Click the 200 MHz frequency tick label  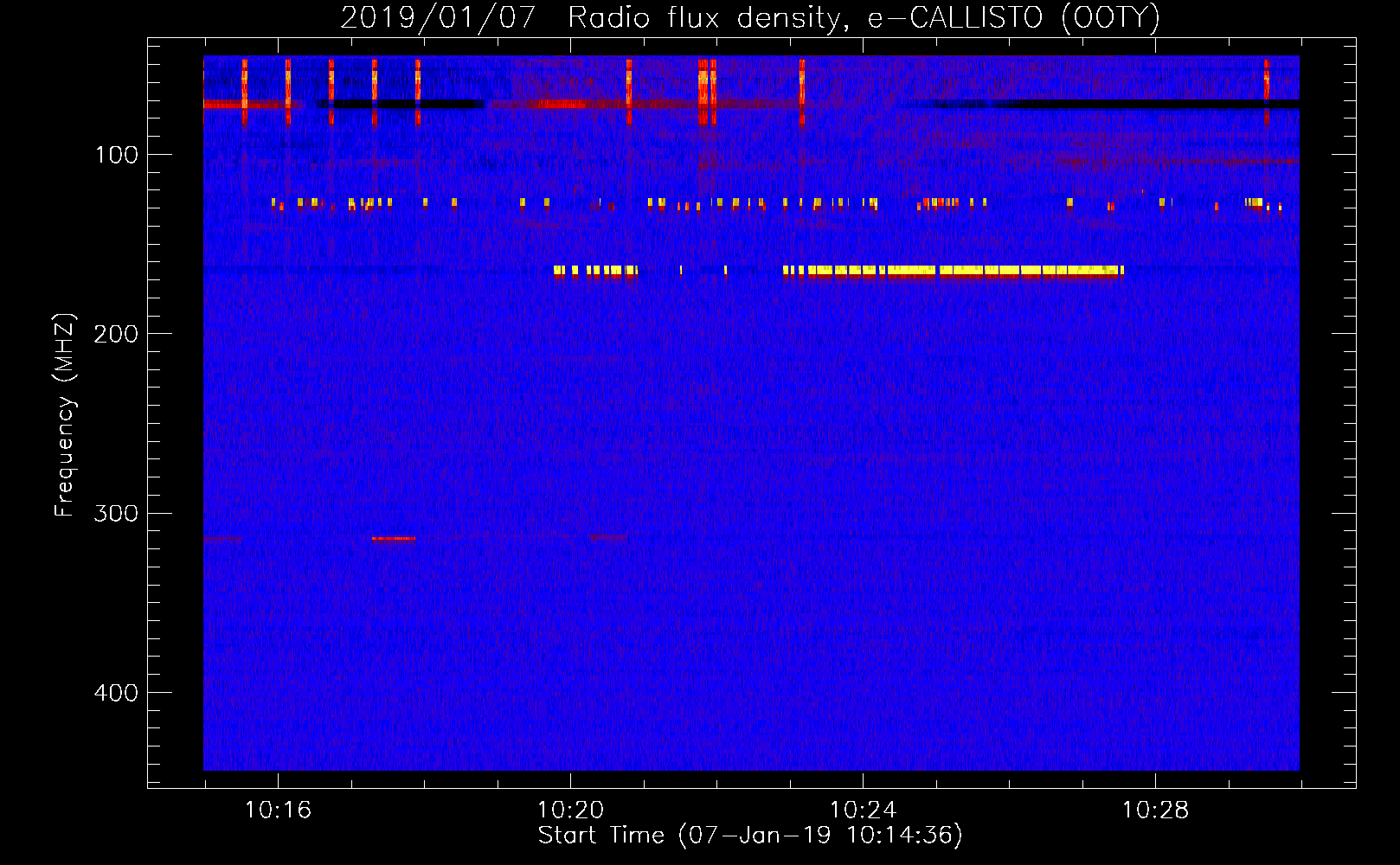[x=117, y=334]
